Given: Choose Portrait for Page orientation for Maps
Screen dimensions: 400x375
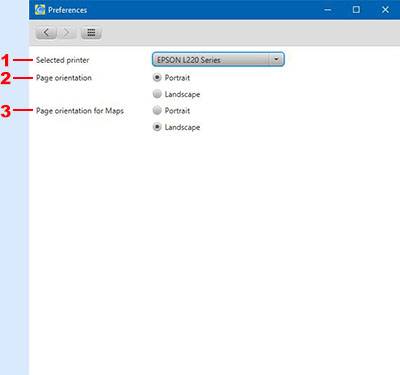Looking at the screenshot, I should tap(157, 110).
